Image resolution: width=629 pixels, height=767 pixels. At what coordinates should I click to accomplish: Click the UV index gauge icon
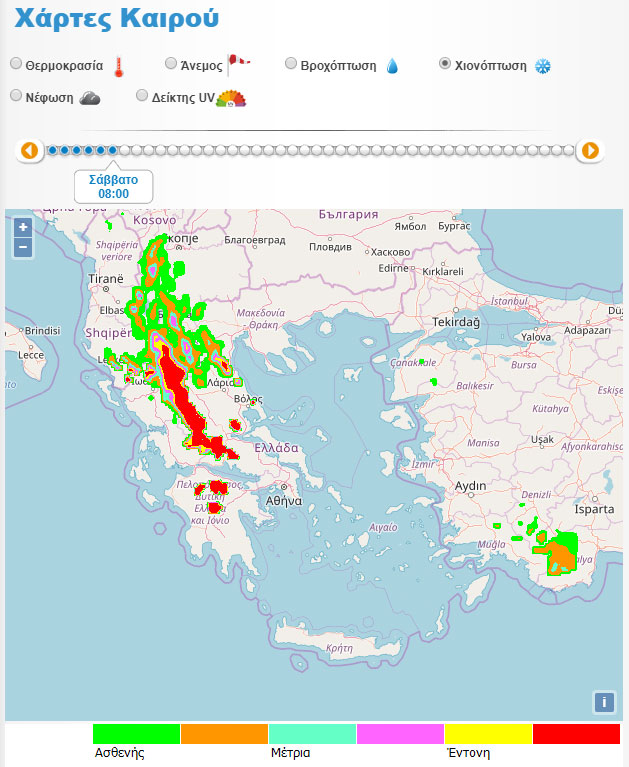click(231, 98)
